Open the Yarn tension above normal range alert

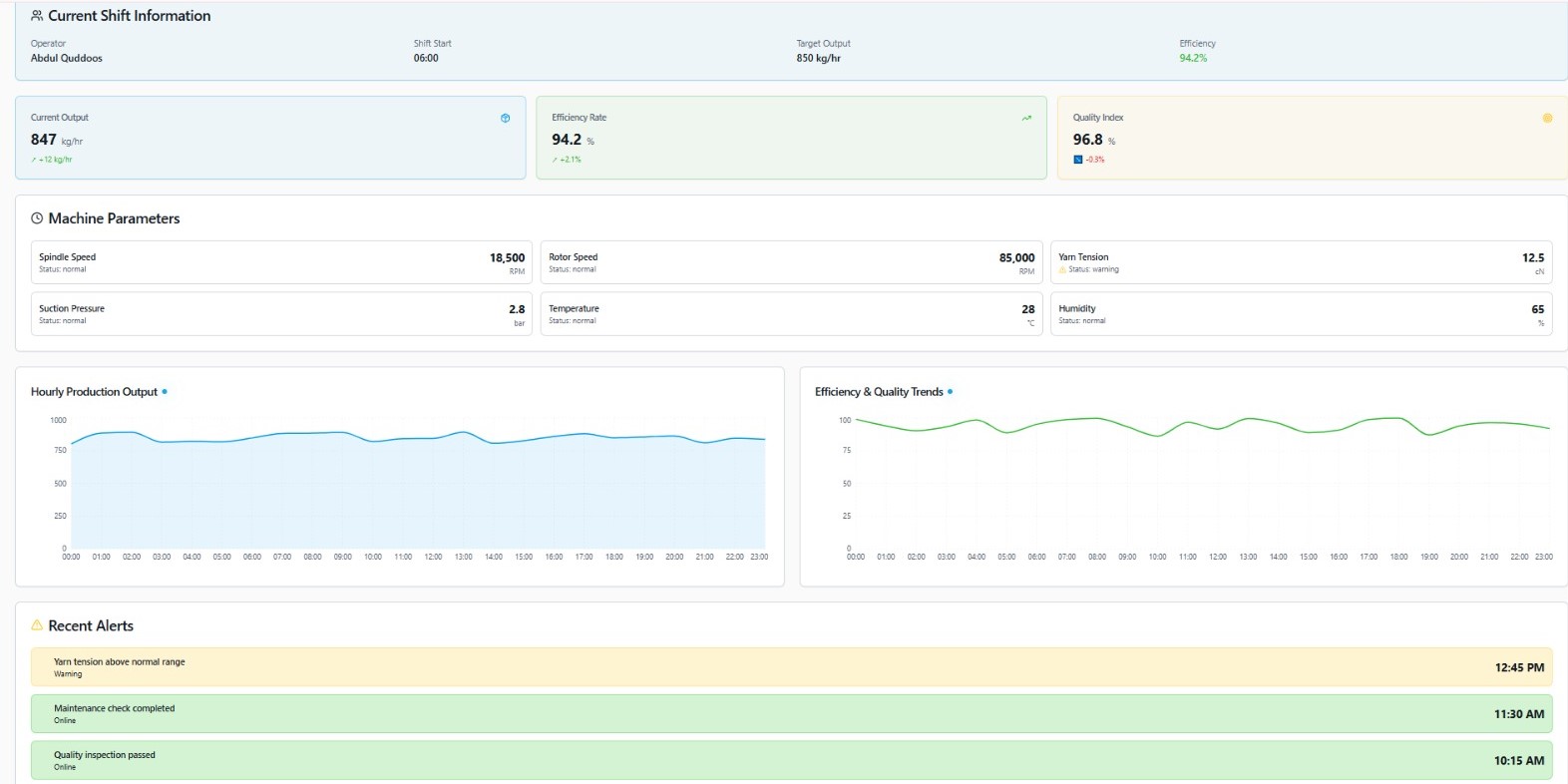[791, 667]
